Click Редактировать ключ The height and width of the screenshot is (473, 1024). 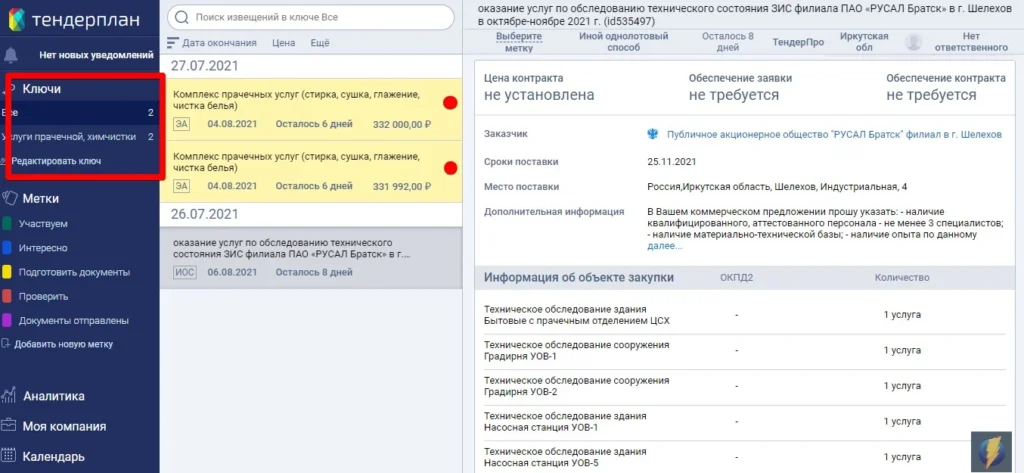pos(56,161)
